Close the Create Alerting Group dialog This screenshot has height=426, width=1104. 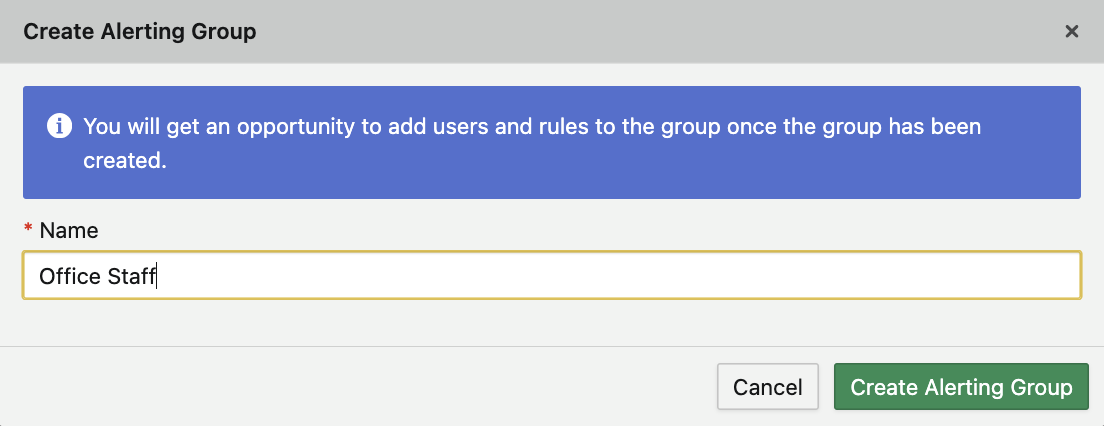click(1072, 32)
